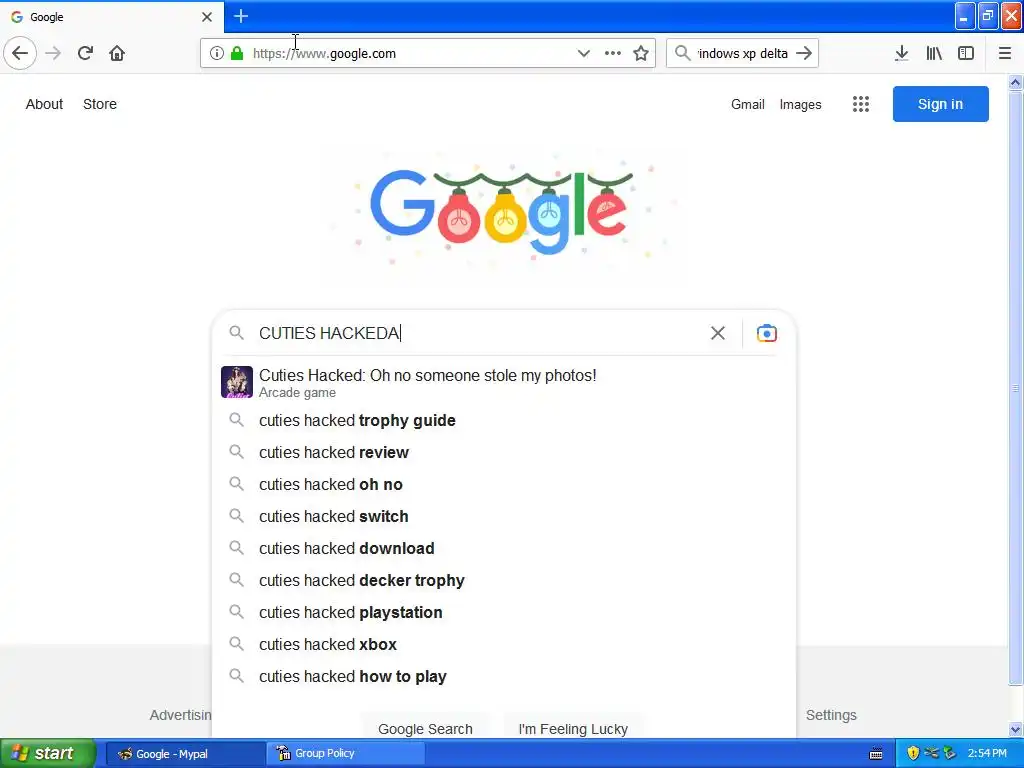Click the security shield tray icon
This screenshot has height=768, width=1024.
[913, 754]
